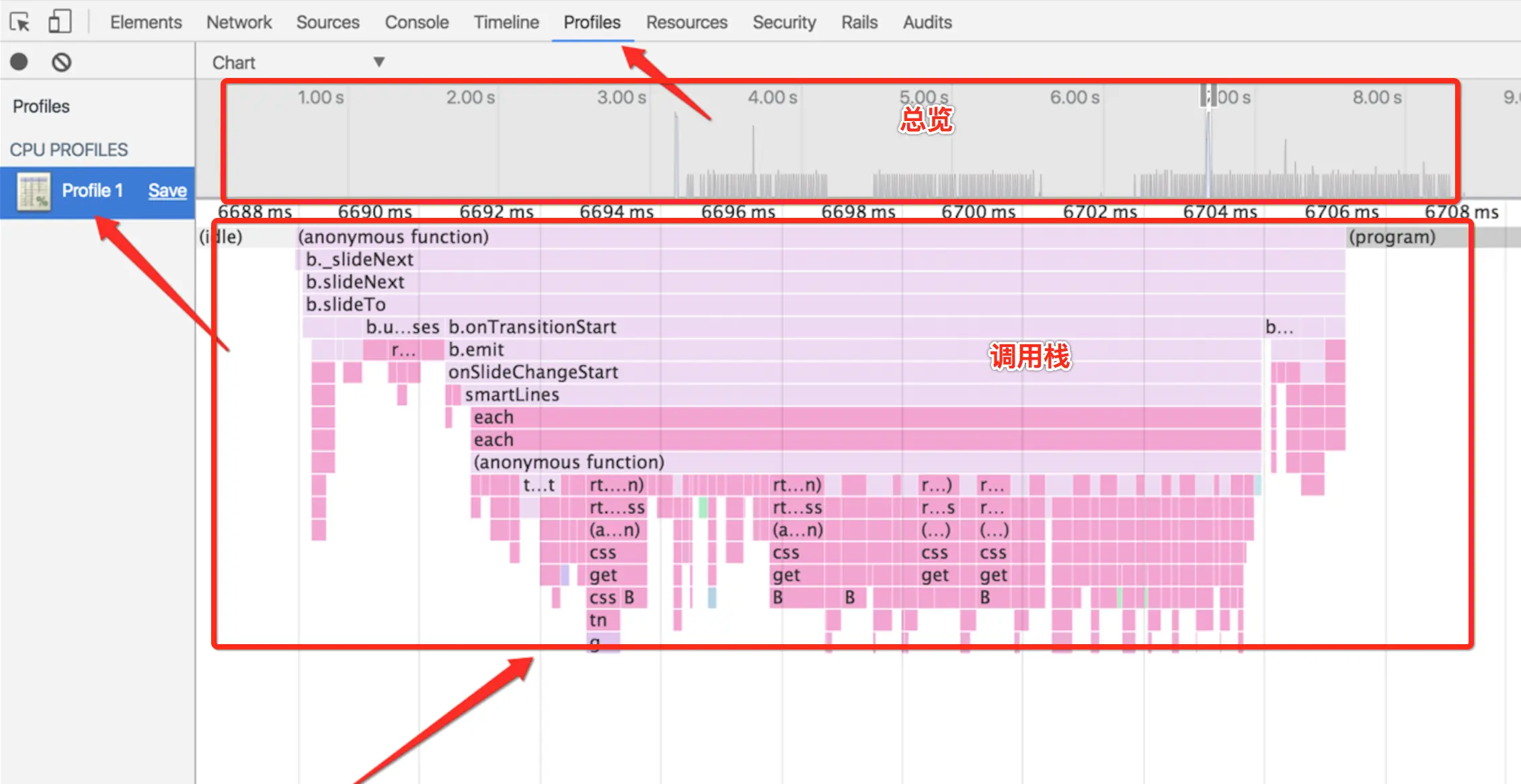Start recording with the record circle icon
The image size is (1521, 784).
click(19, 62)
